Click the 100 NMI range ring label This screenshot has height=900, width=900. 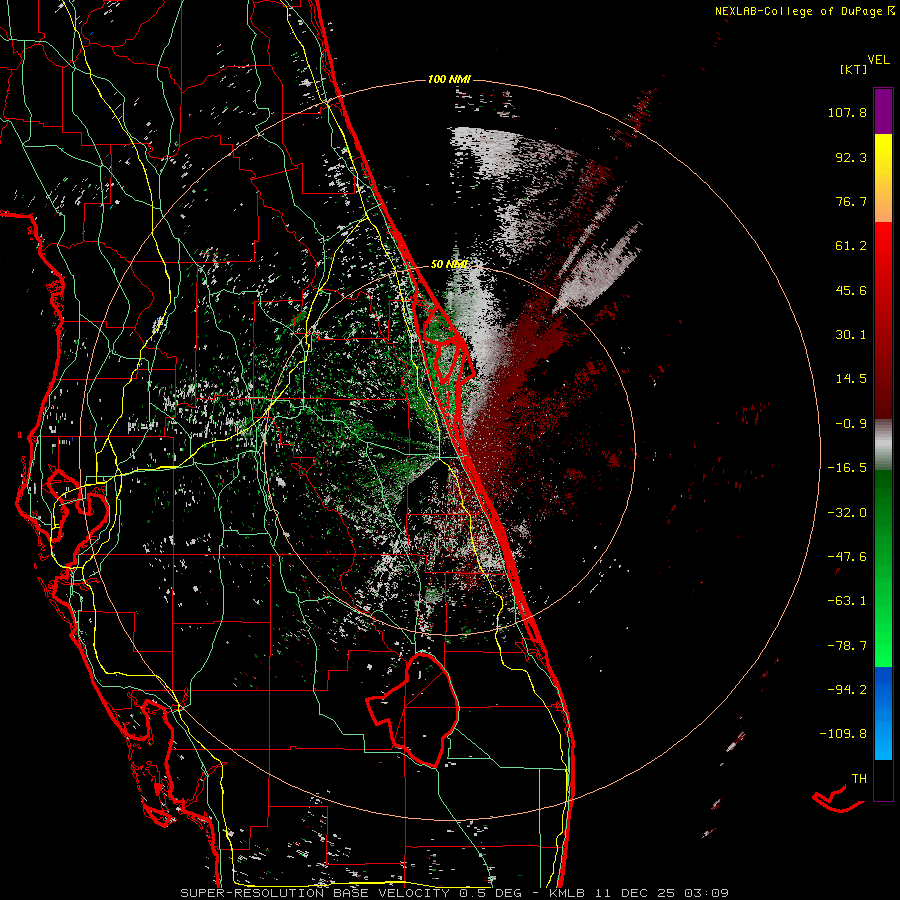pos(449,79)
